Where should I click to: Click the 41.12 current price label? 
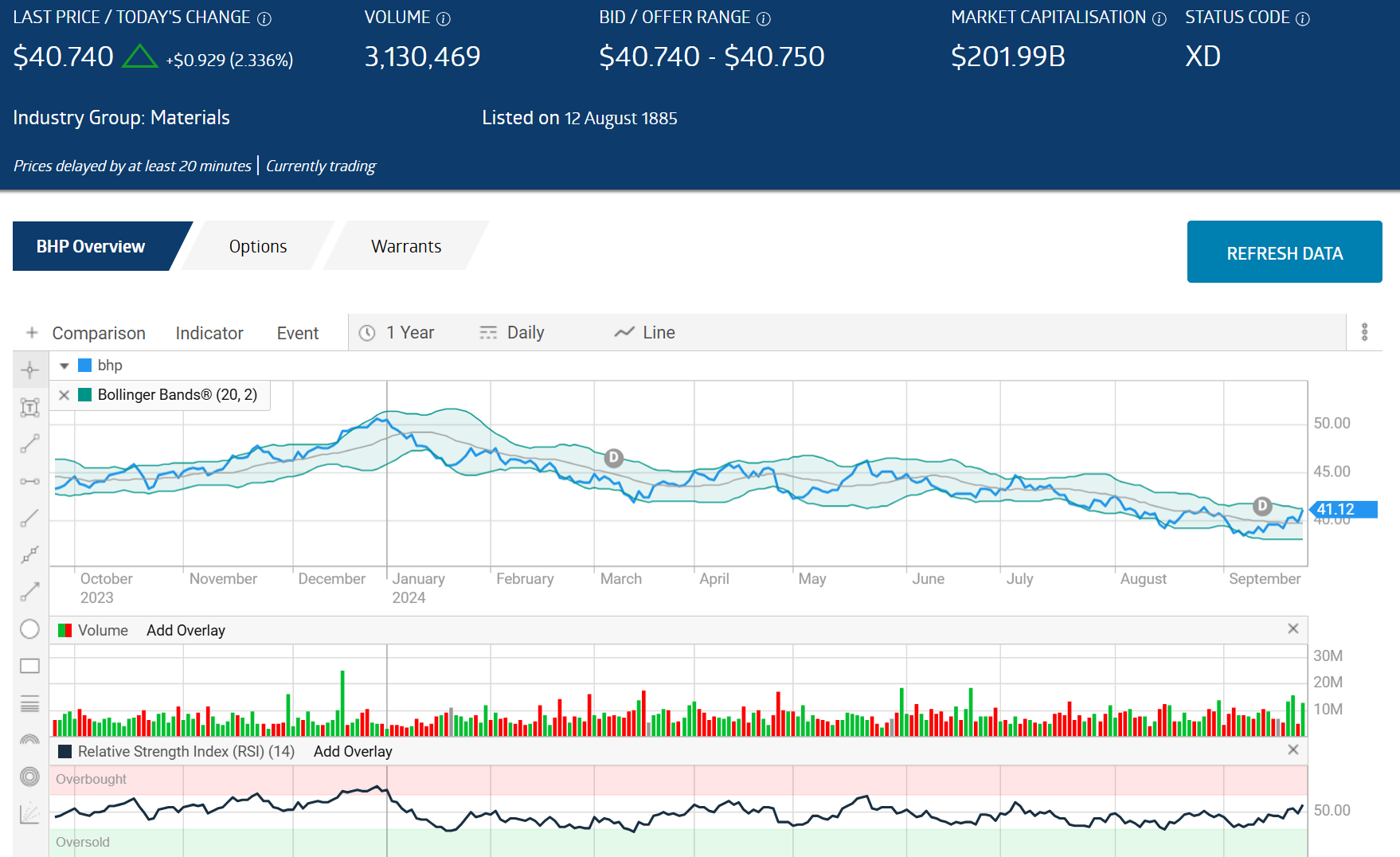click(x=1344, y=509)
